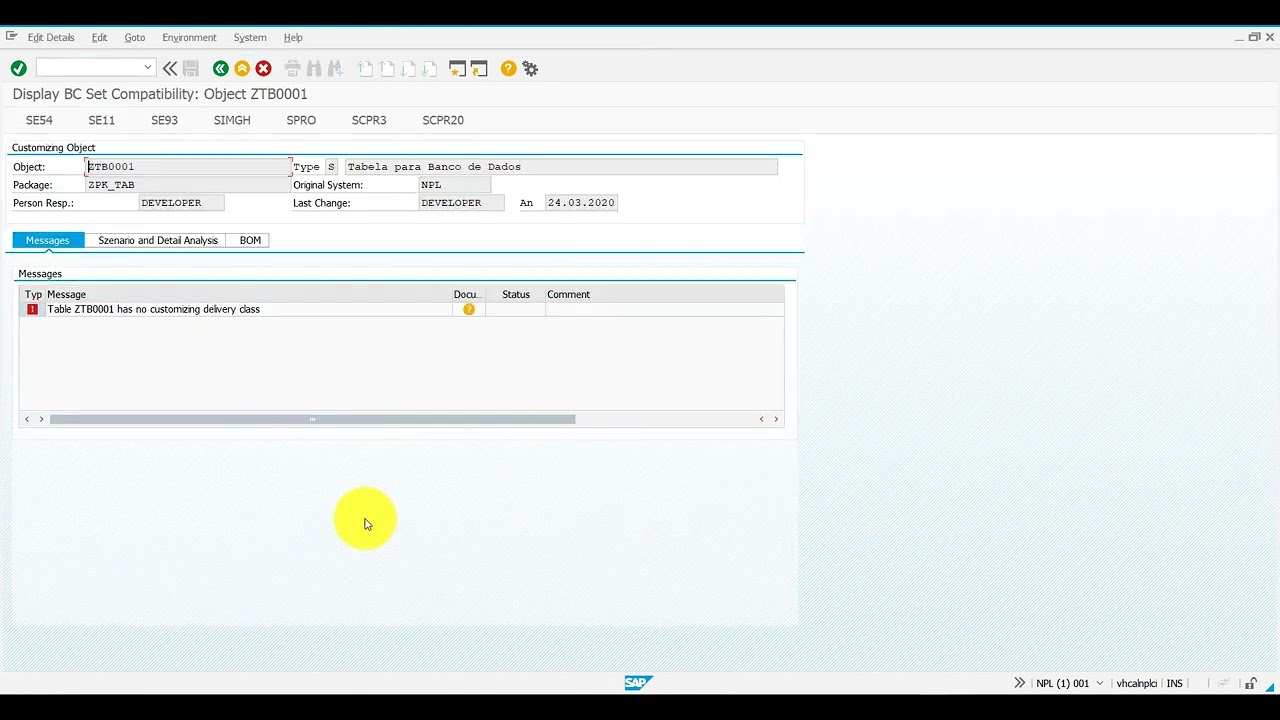The width and height of the screenshot is (1280, 720).
Task: Click the Find Next binoculars icon
Action: (336, 68)
